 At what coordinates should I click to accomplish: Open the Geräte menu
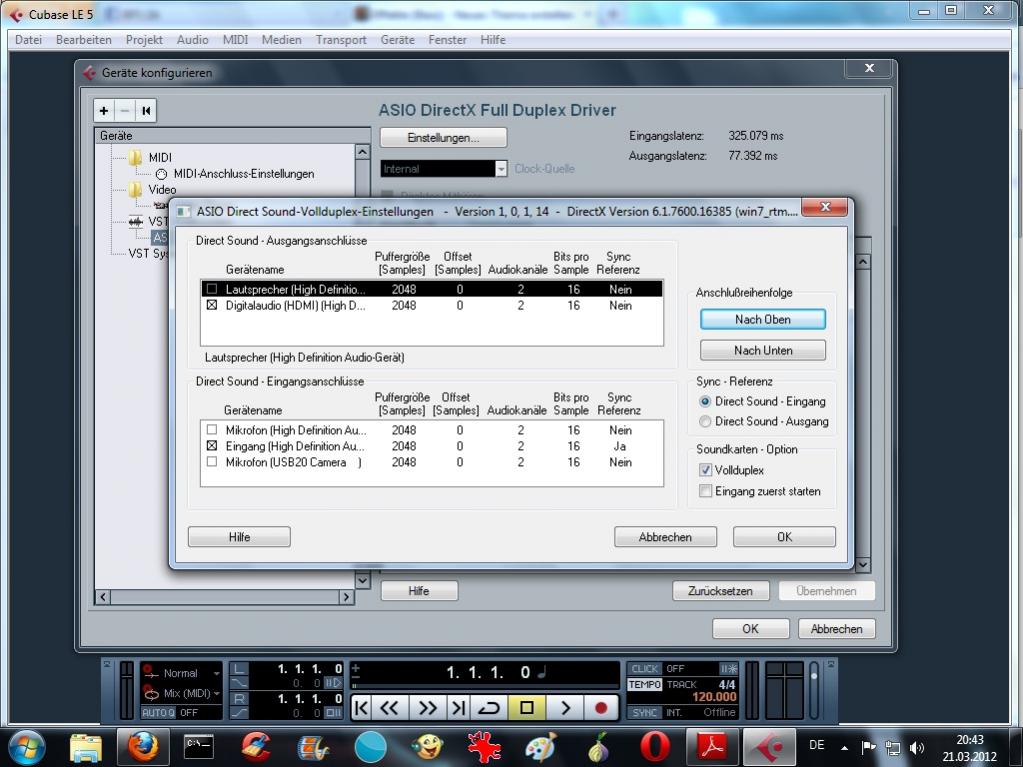397,40
